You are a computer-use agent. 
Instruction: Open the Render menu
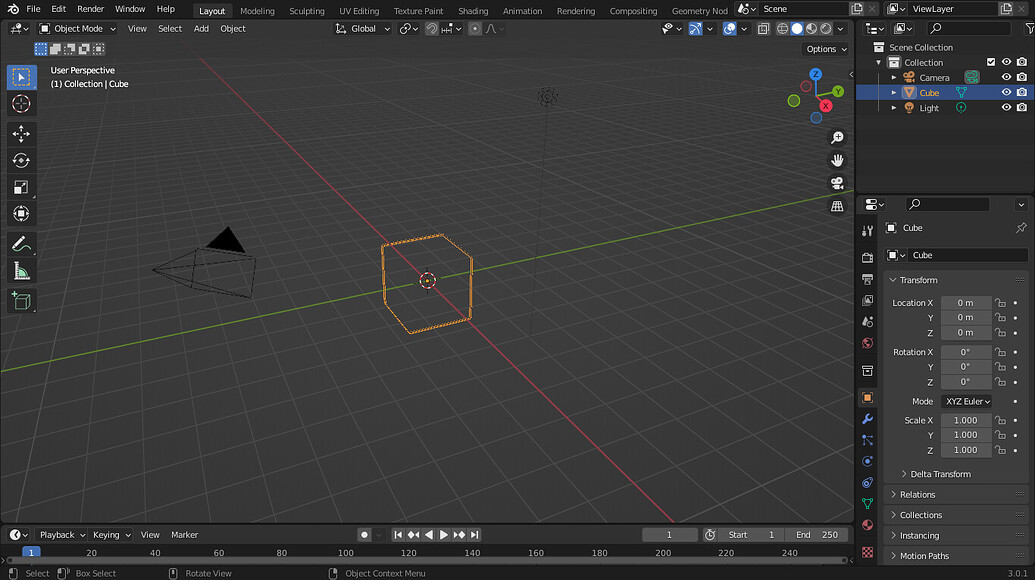[x=90, y=9]
